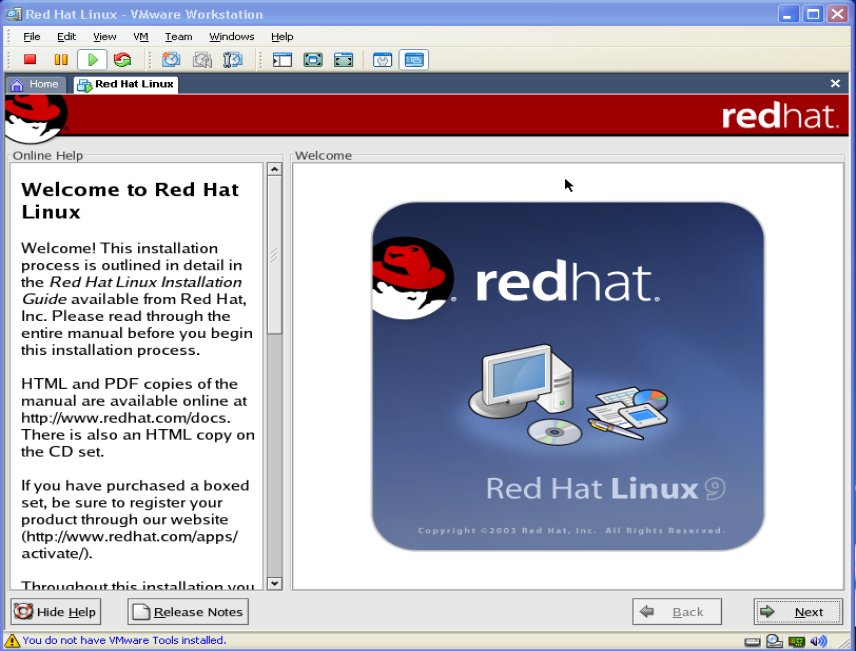The image size is (856, 651).
Task: Click the network adapter status icon
Action: point(797,641)
